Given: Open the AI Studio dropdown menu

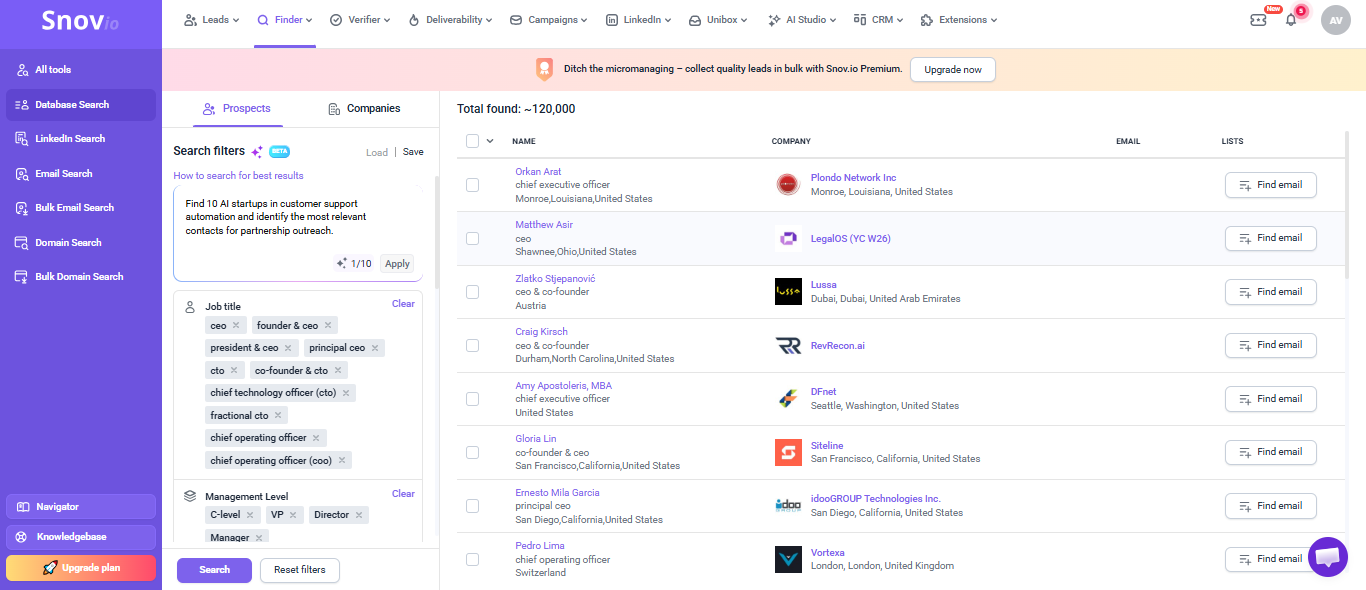Looking at the screenshot, I should 803,20.
